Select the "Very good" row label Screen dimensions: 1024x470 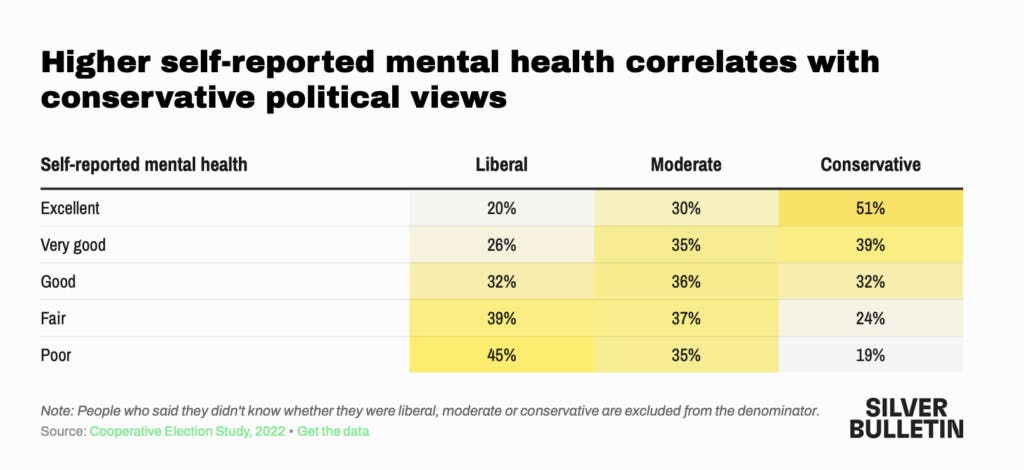pos(73,245)
